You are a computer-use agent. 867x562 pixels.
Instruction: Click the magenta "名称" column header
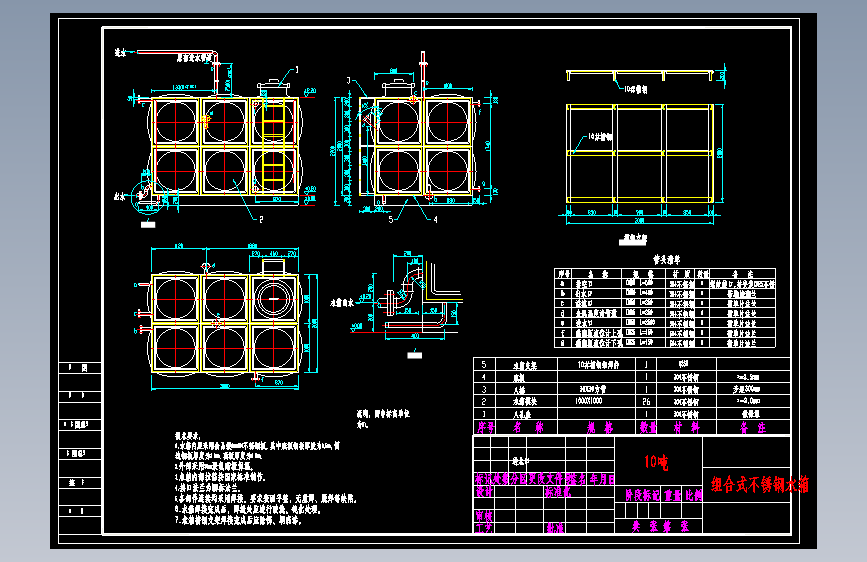pos(527,428)
